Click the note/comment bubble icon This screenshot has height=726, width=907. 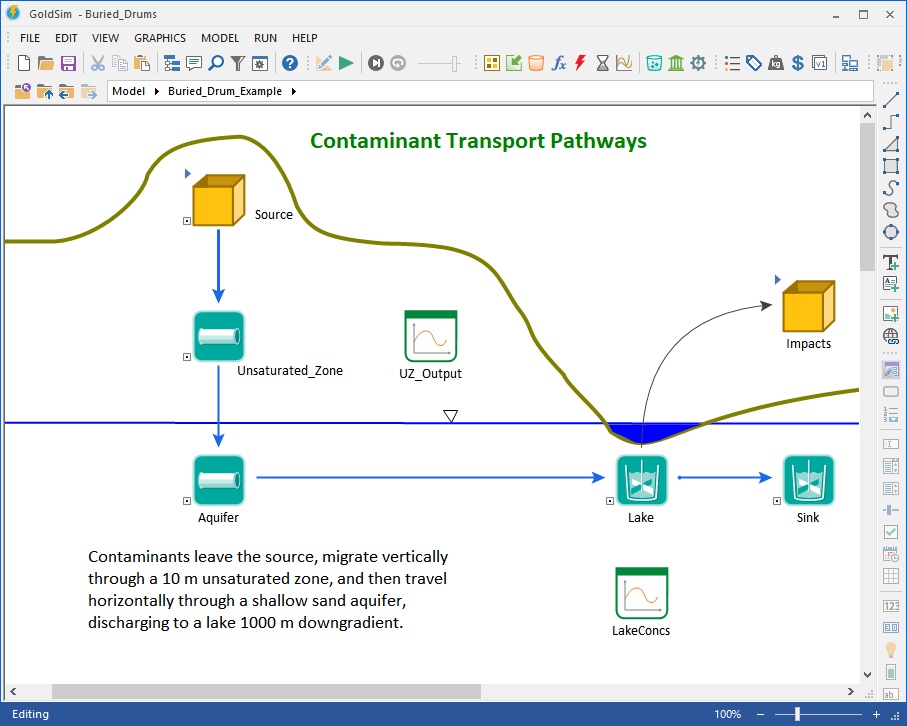coord(194,63)
